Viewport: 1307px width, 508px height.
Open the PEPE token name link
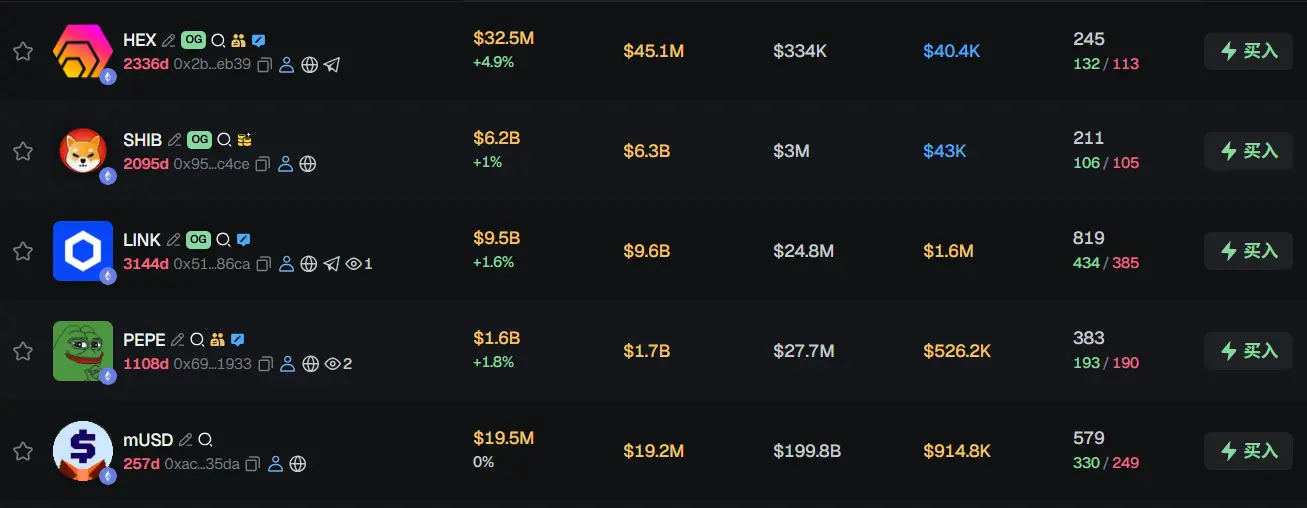[144, 340]
